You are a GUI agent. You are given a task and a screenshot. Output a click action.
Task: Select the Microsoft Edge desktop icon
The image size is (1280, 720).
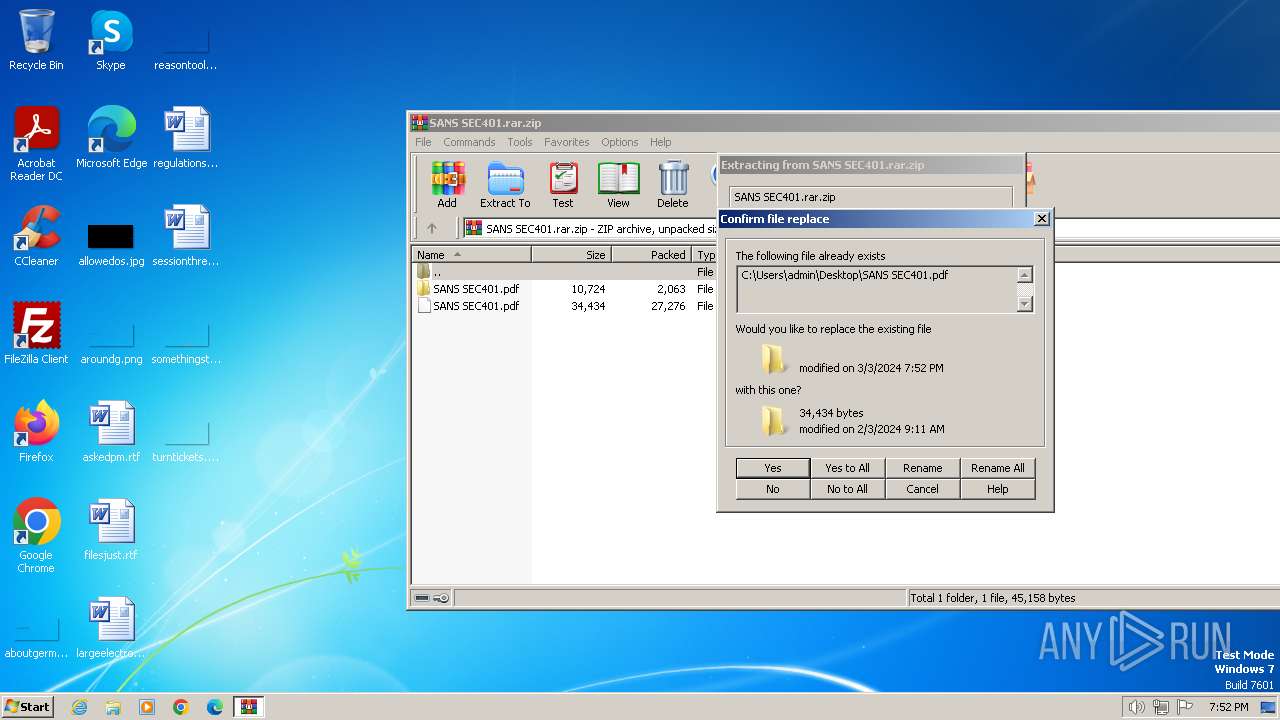tap(111, 138)
